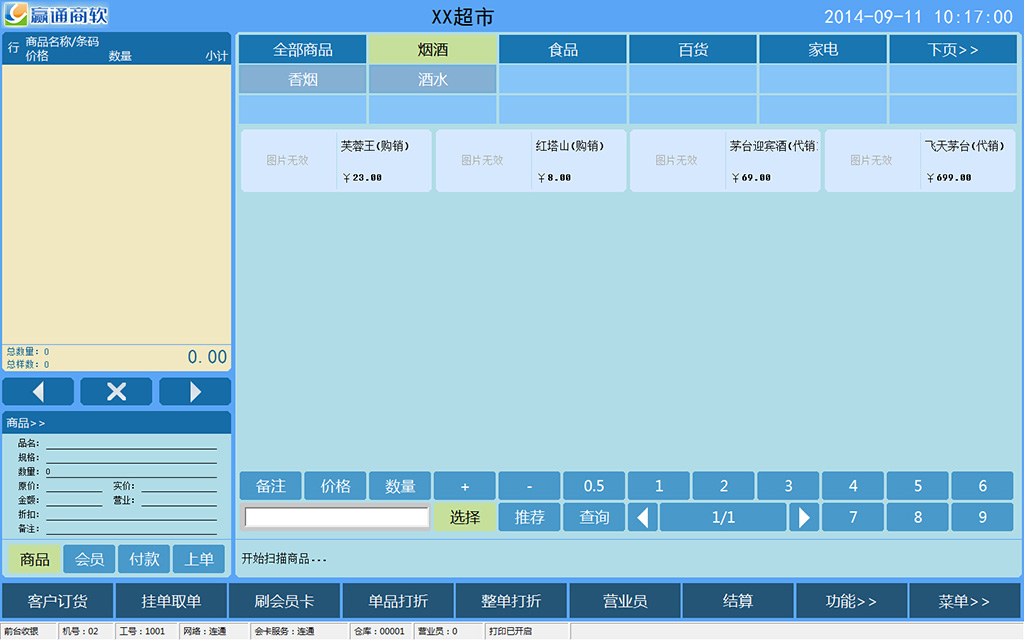
Task: Switch to the 食品 category tab
Action: [x=563, y=49]
